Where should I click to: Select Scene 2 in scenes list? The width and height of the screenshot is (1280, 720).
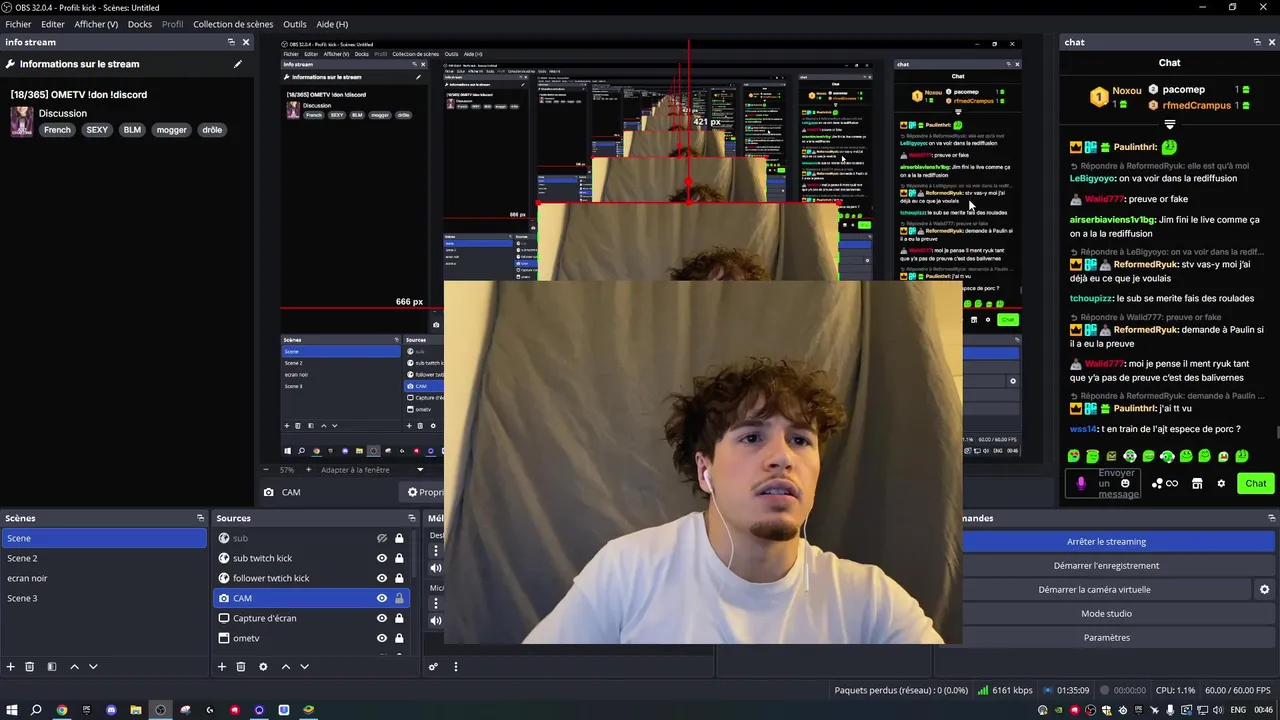[104, 558]
